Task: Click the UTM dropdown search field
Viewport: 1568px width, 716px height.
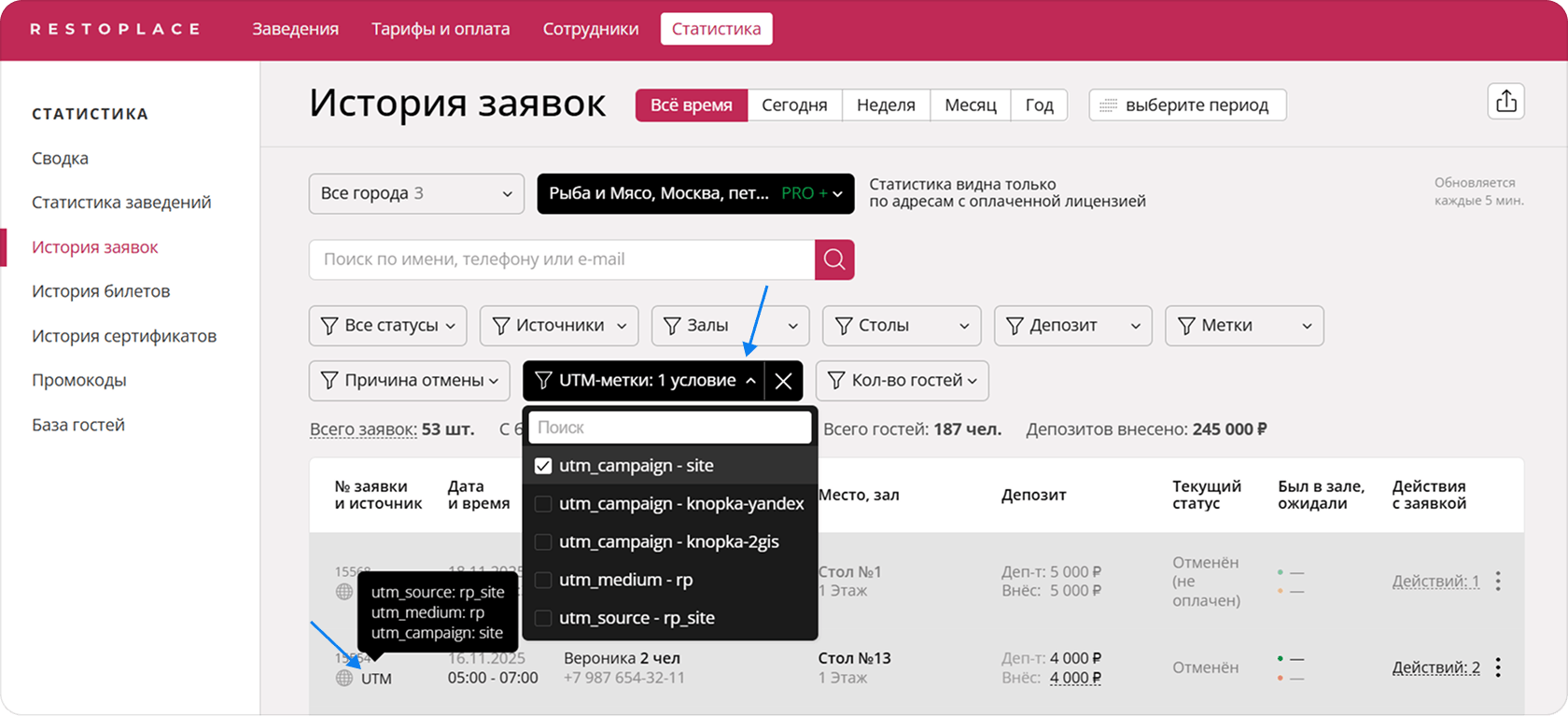Action: coord(669,428)
